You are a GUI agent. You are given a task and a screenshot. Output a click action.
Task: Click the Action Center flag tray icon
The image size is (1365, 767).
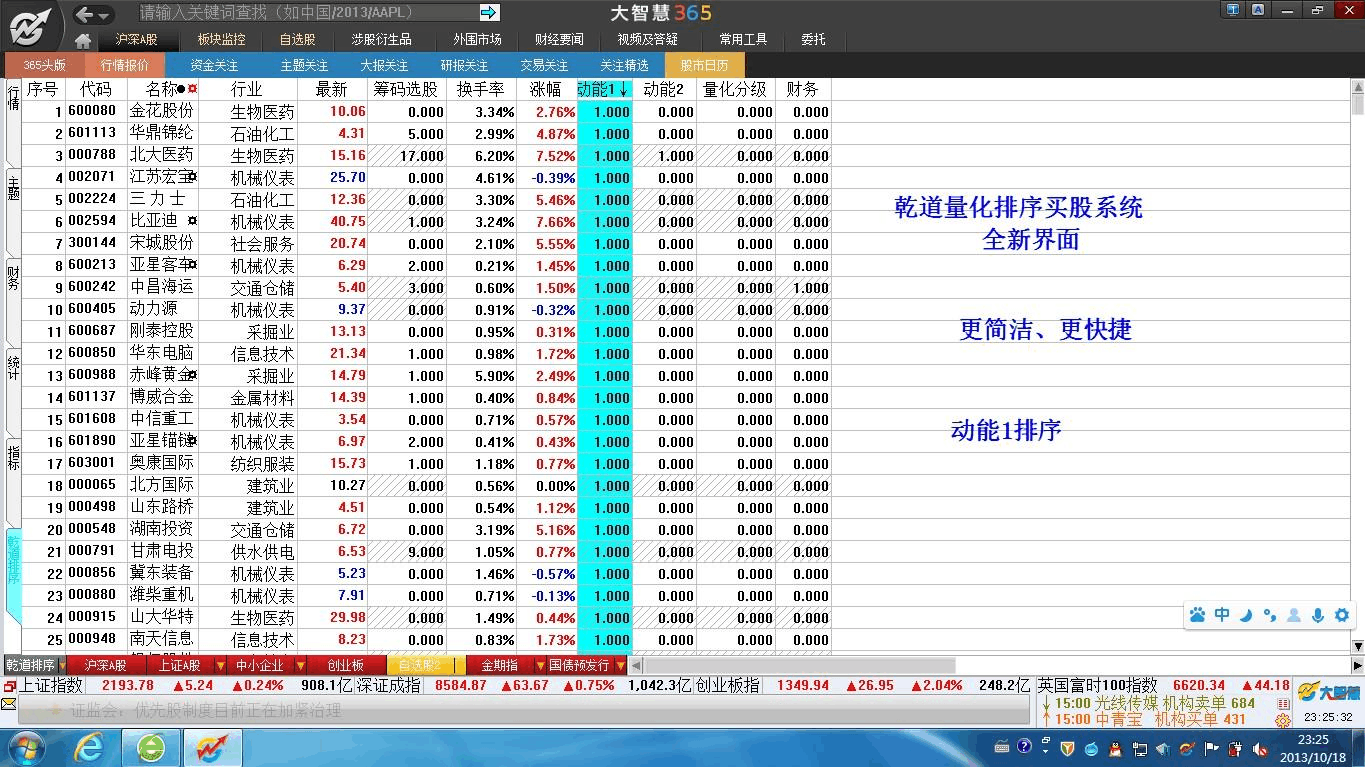point(1212,748)
